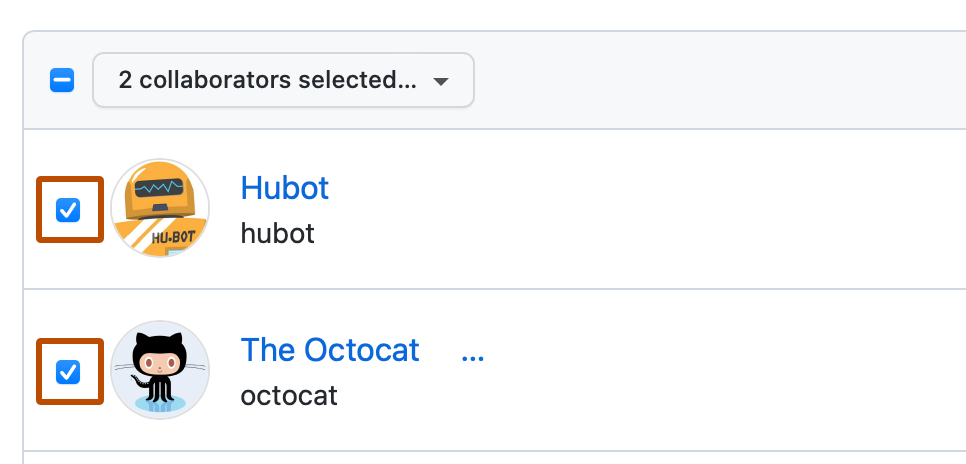Visit the Hubot profile link
966x464 pixels.
[285, 188]
